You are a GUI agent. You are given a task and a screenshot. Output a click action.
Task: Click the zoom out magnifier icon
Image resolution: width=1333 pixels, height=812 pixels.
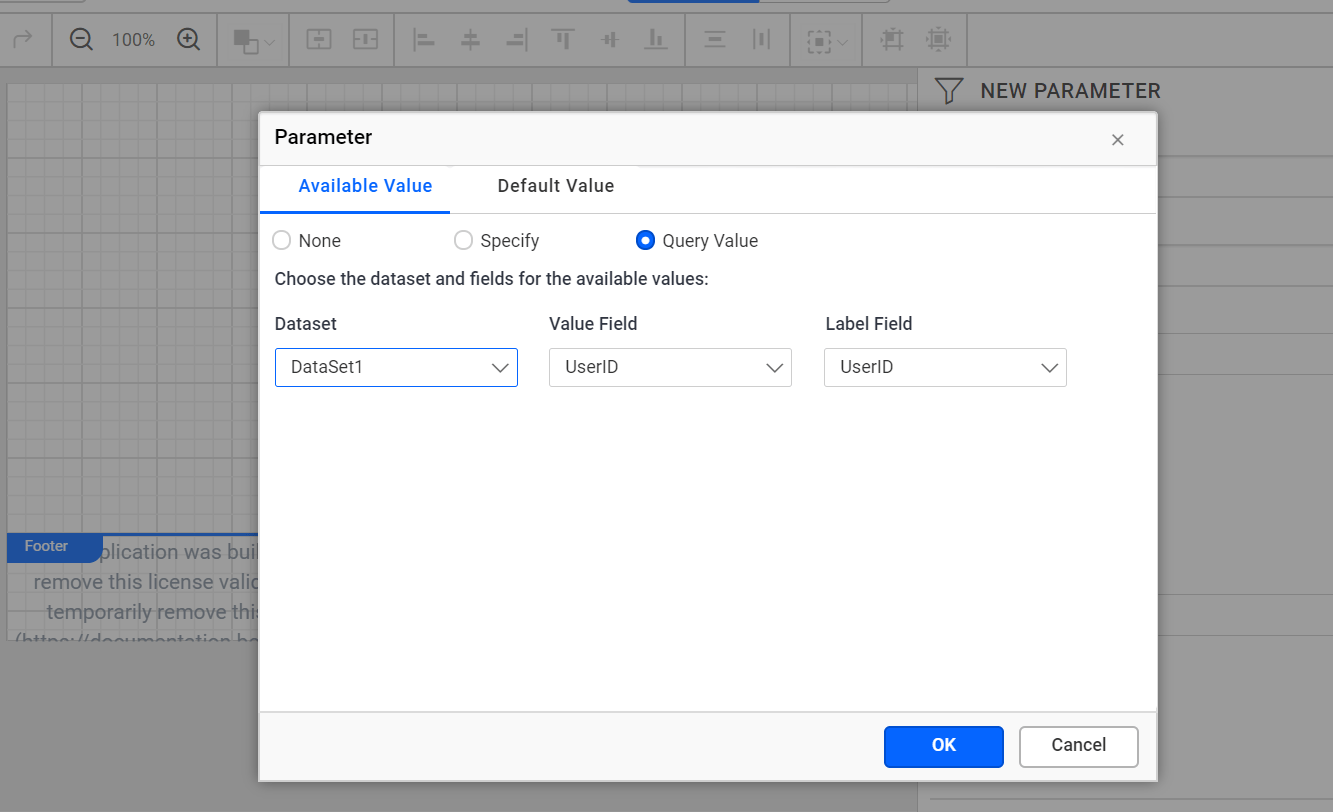pos(81,40)
